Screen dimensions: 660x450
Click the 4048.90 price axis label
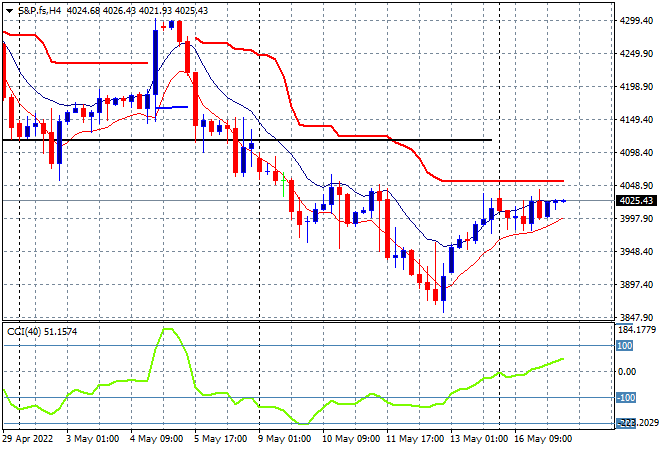636,186
